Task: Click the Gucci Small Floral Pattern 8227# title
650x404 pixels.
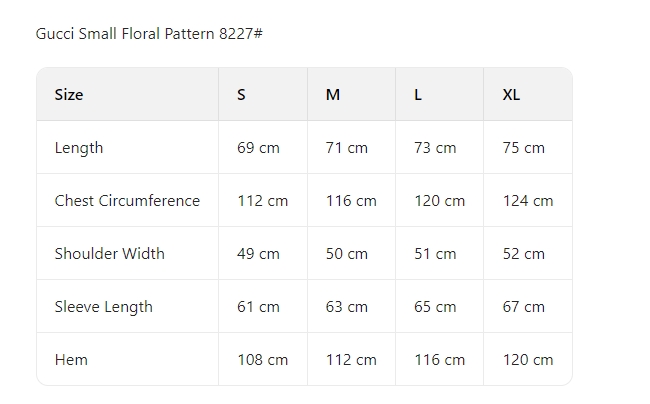Action: 149,34
